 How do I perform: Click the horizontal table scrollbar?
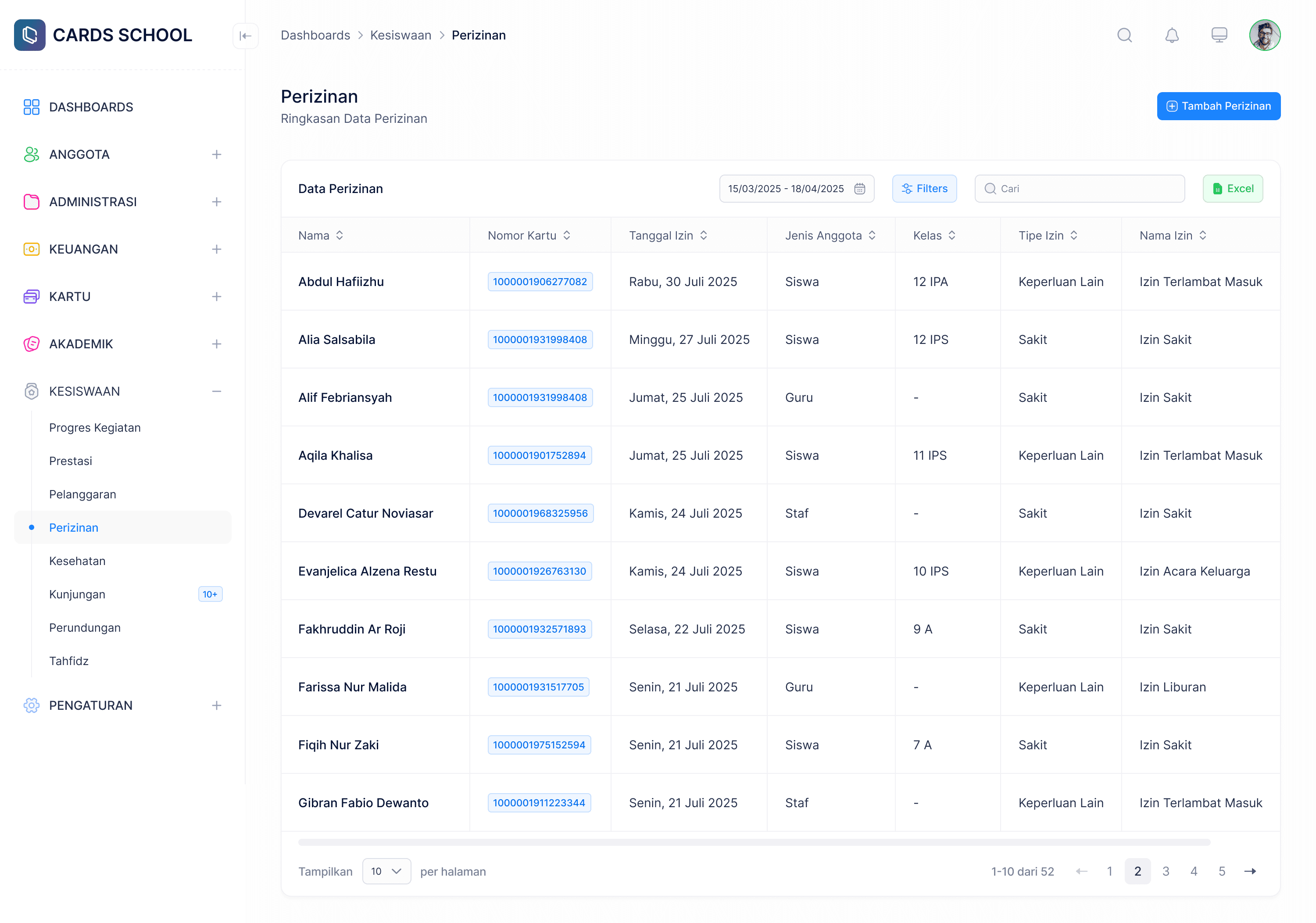[754, 842]
